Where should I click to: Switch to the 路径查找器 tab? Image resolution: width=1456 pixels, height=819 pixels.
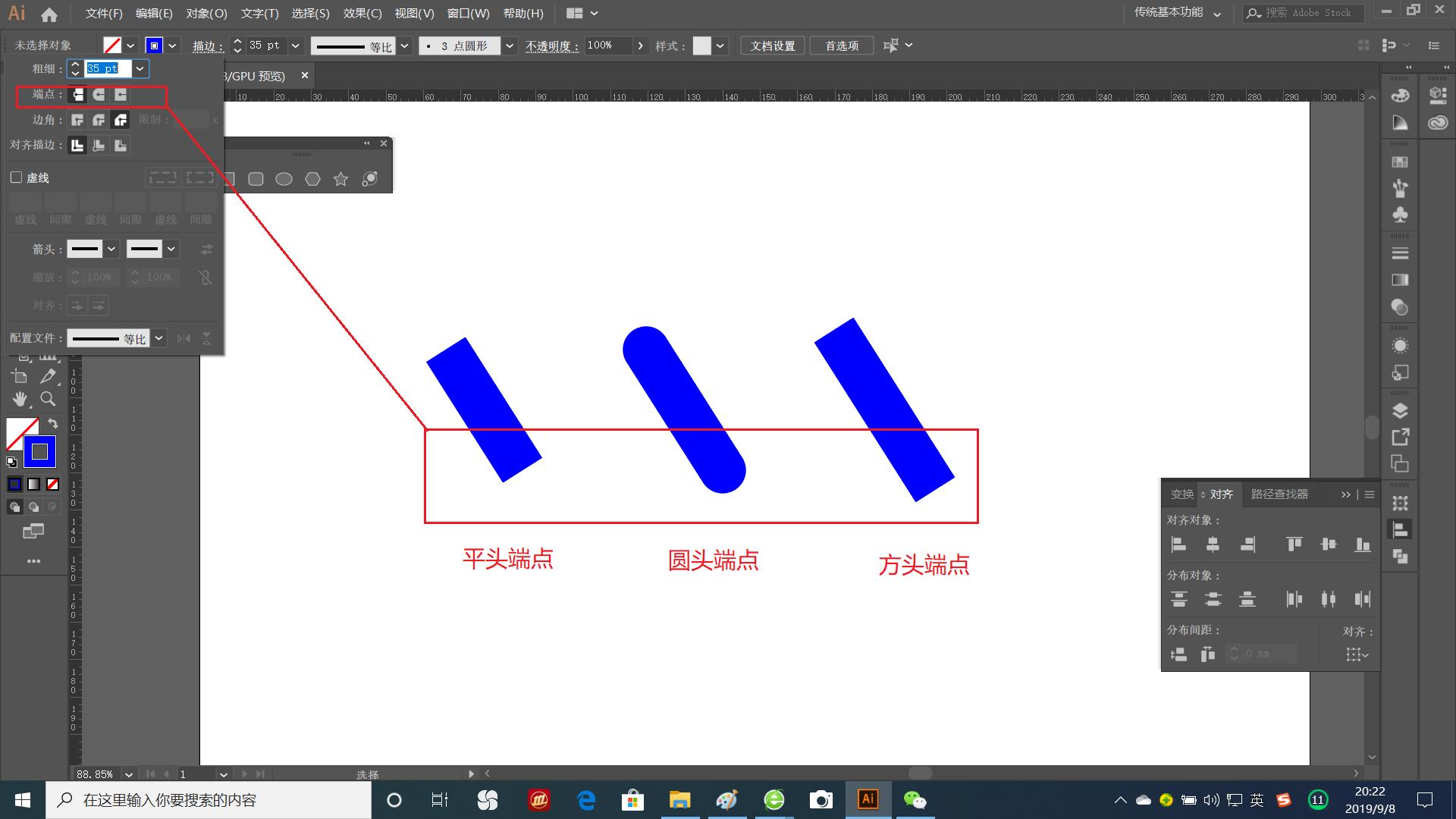click(1280, 494)
